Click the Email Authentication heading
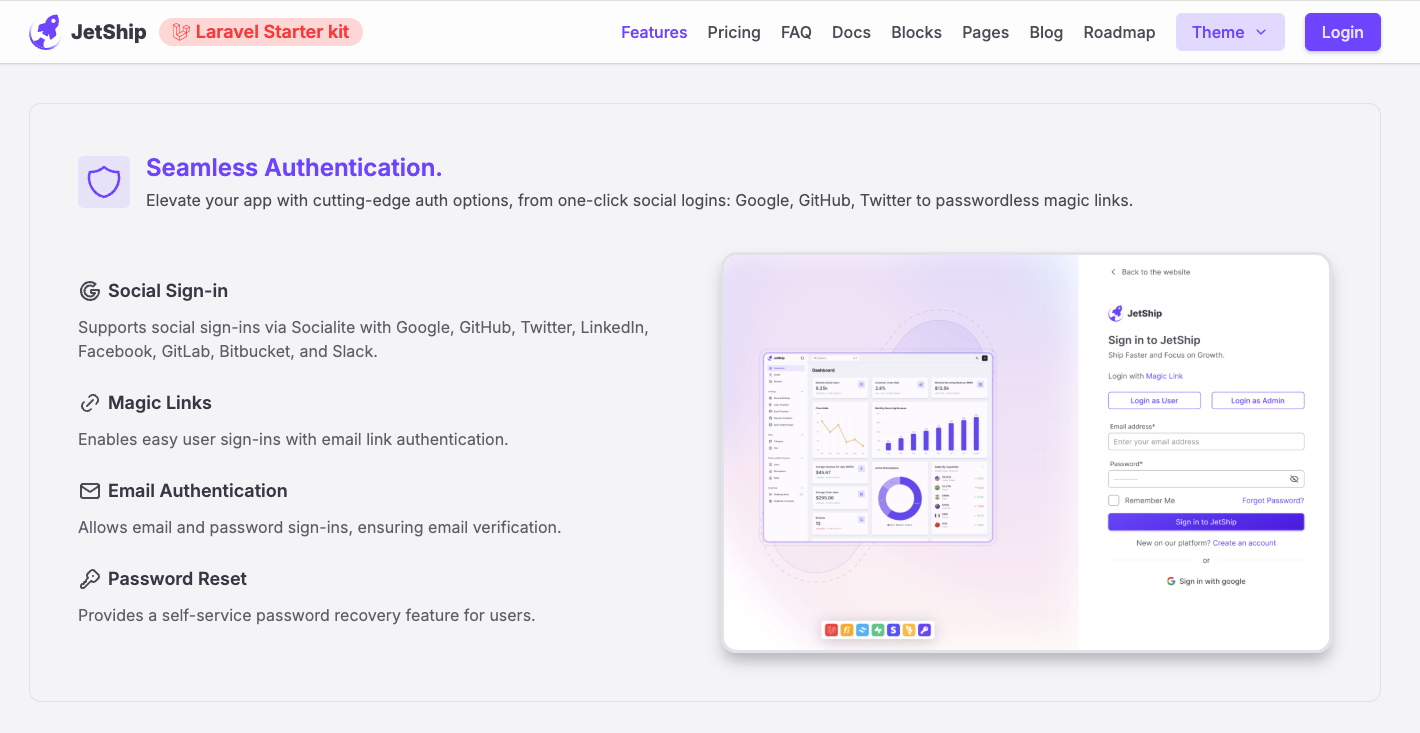The width and height of the screenshot is (1420, 733). tap(198, 491)
